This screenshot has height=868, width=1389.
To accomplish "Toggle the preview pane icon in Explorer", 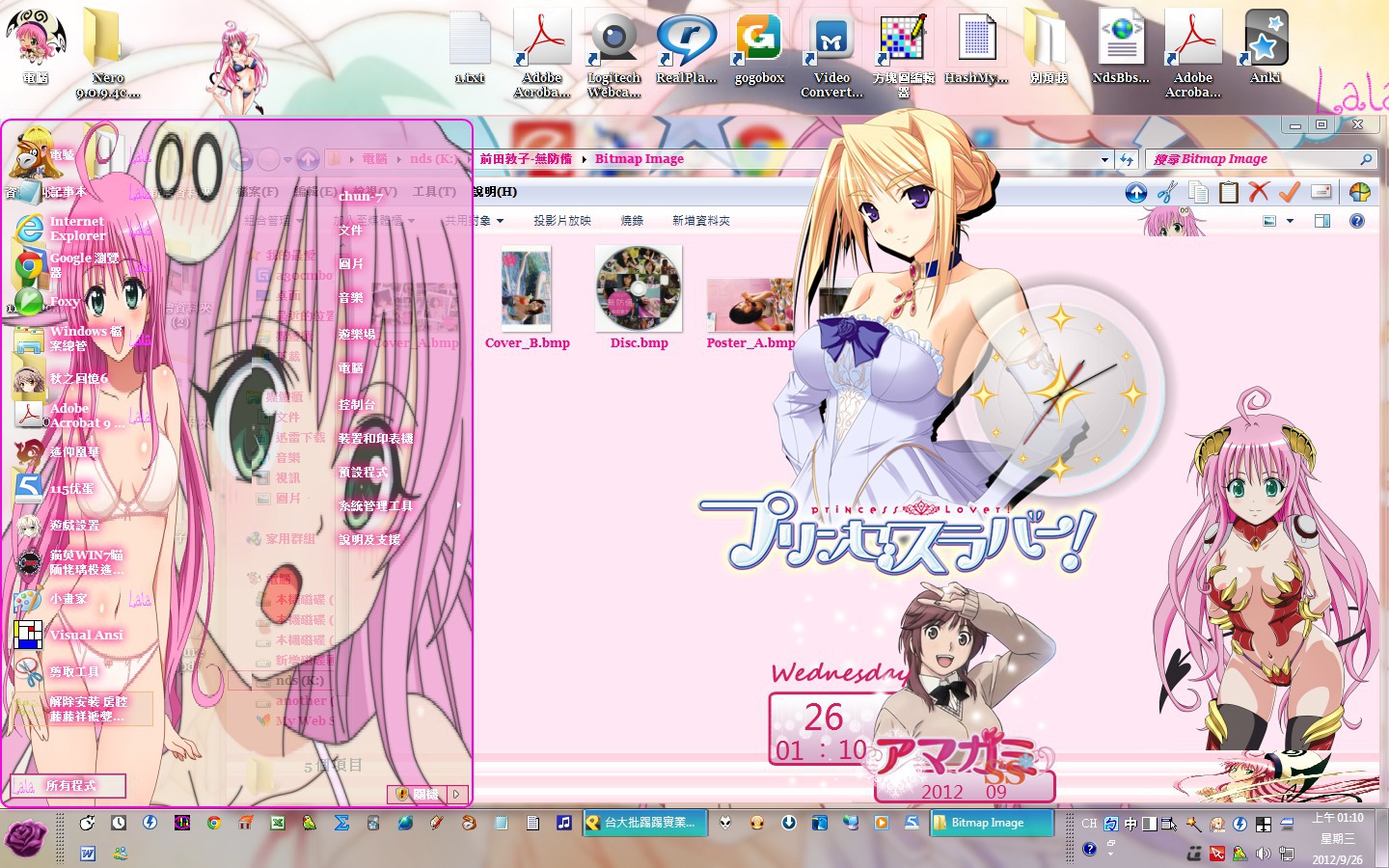I will [1322, 221].
